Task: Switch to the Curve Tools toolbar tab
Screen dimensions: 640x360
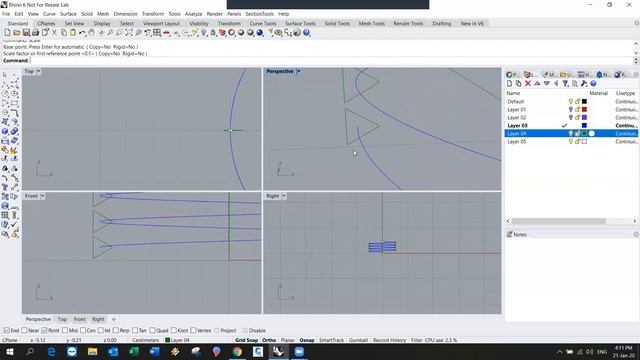Action: (x=263, y=24)
